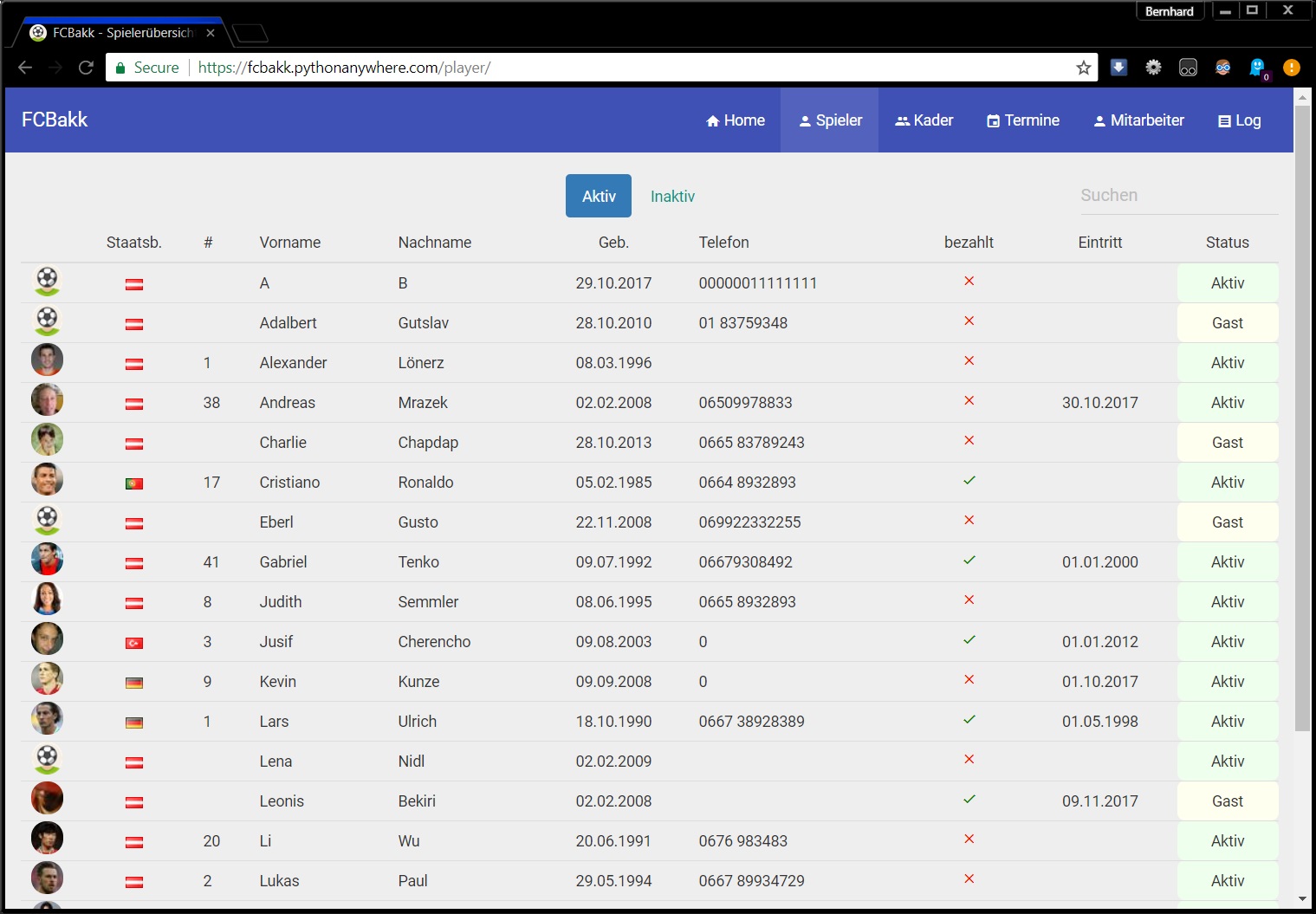The width and height of the screenshot is (1316, 914).
Task: Click the Gast status of Leonis Bekiri
Action: click(x=1227, y=801)
